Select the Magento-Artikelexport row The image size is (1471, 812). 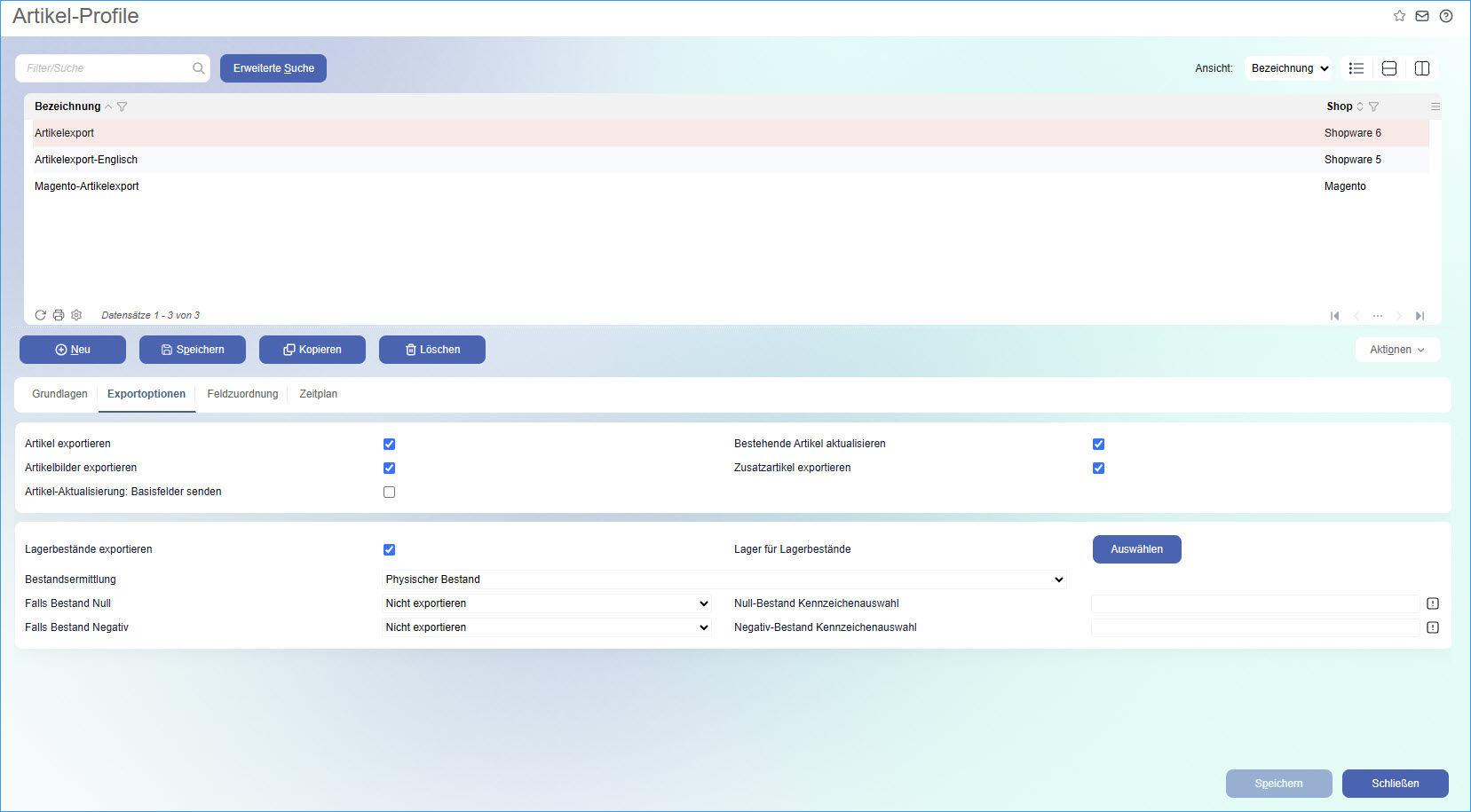[x=731, y=186]
